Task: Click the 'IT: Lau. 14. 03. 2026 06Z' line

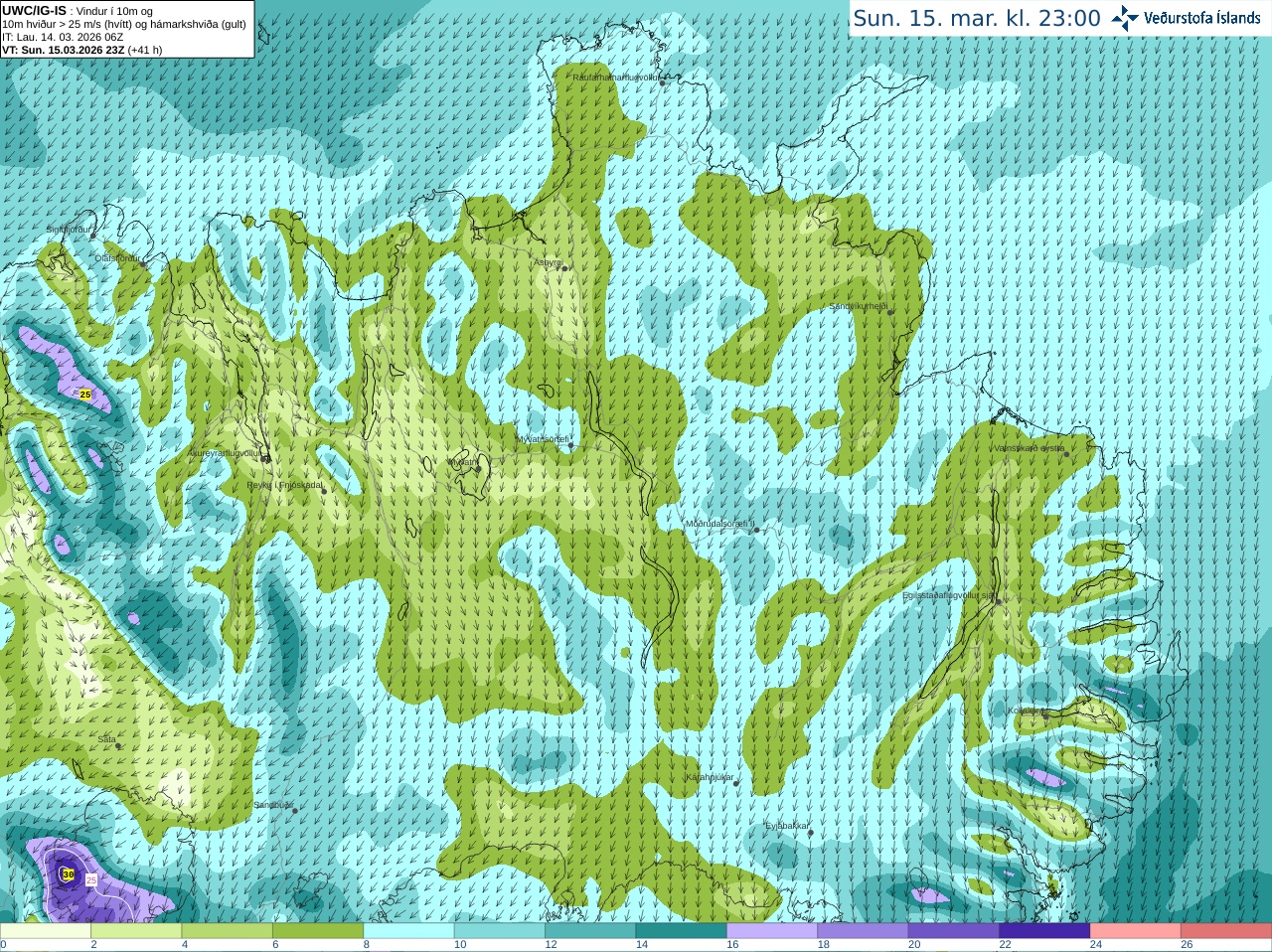Action: tap(63, 37)
